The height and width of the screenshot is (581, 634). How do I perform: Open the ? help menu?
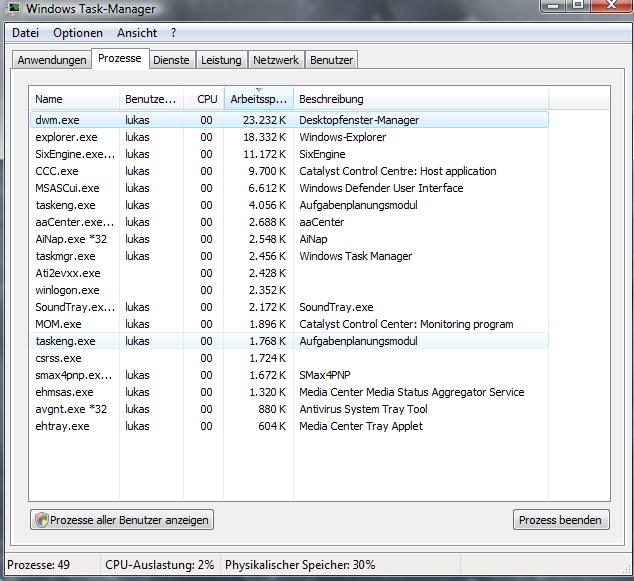pos(173,33)
